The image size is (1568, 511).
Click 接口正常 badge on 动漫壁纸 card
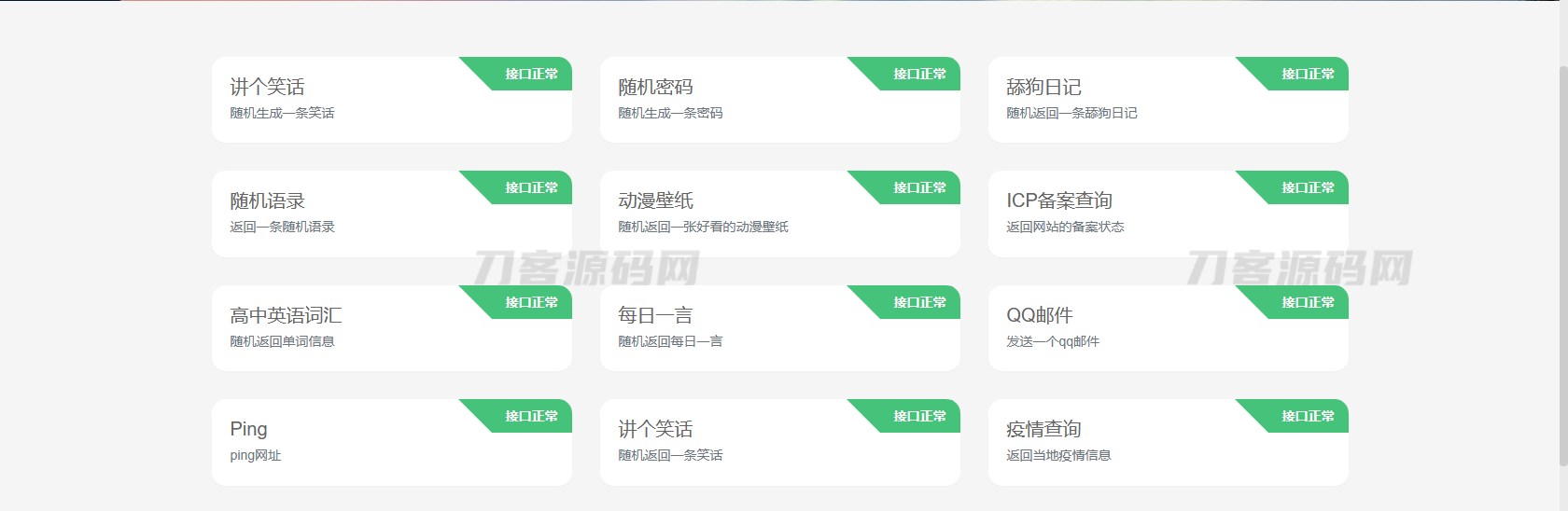[x=919, y=187]
